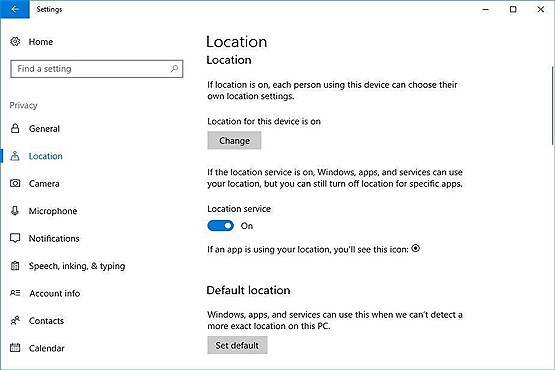Open the Location privacy page

click(45, 156)
